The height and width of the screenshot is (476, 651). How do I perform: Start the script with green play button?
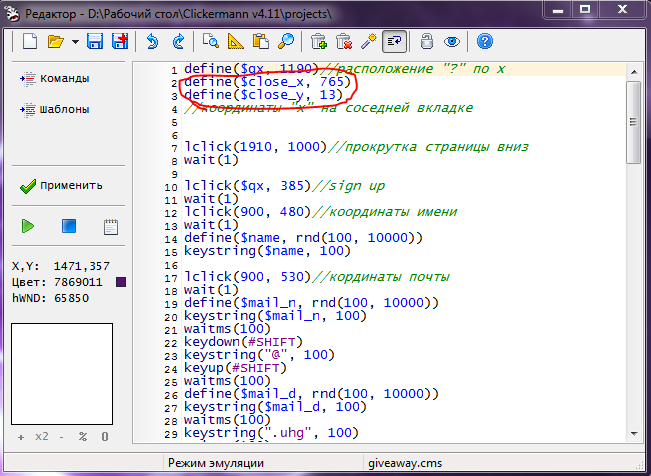[x=28, y=226]
